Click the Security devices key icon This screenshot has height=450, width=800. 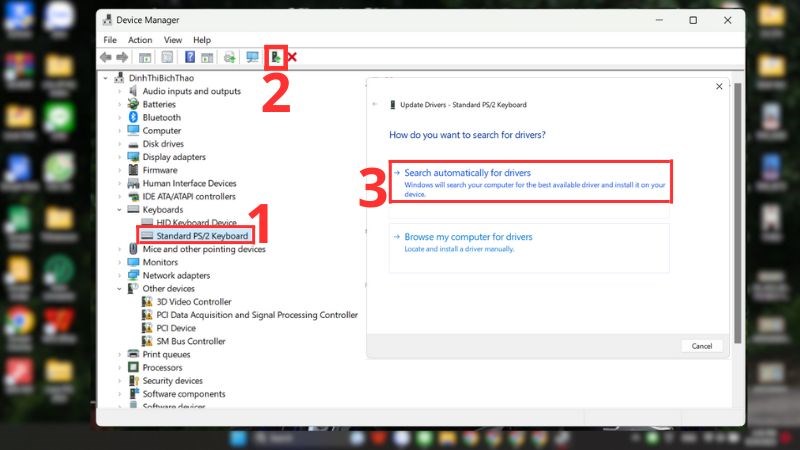coord(133,381)
